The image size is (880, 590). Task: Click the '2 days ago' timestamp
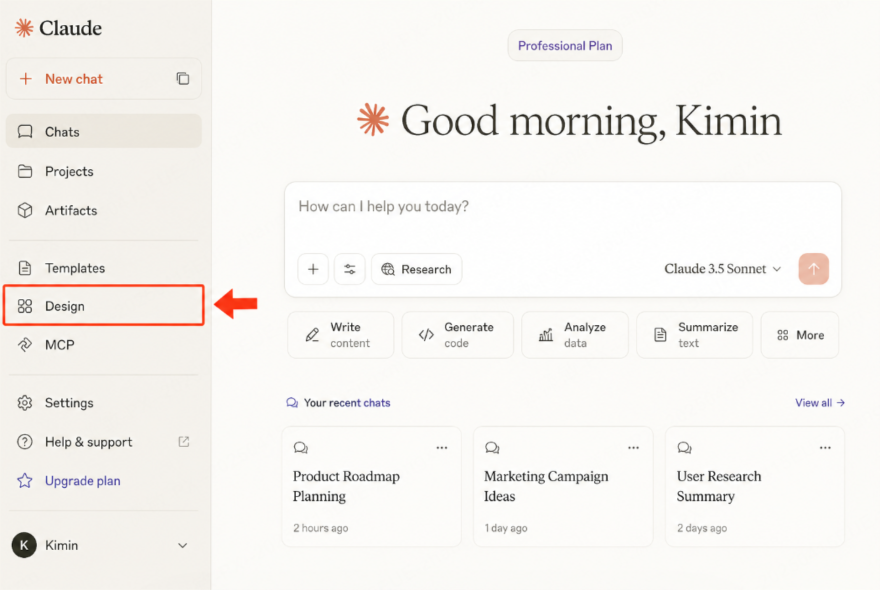pyautogui.click(x=702, y=528)
